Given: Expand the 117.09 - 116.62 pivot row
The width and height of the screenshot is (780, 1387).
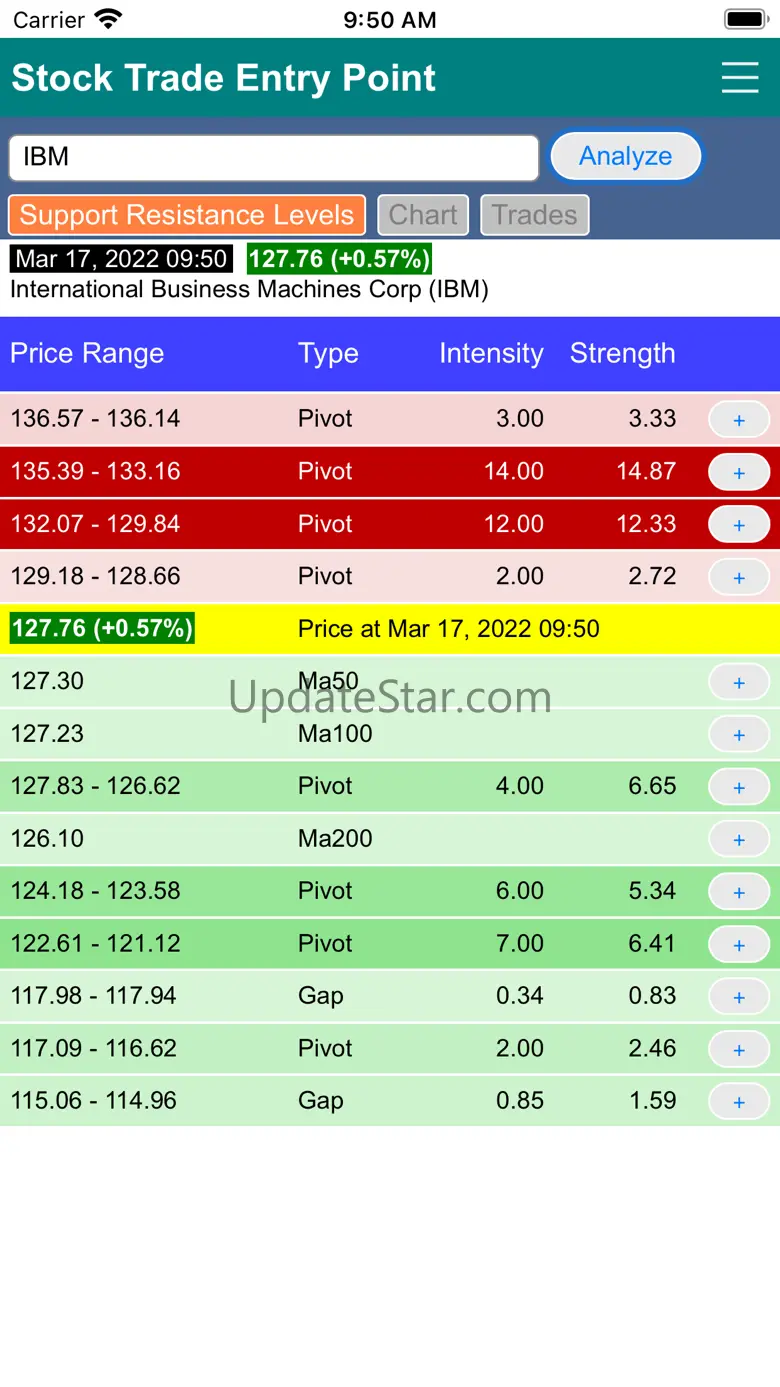Looking at the screenshot, I should point(739,1049).
